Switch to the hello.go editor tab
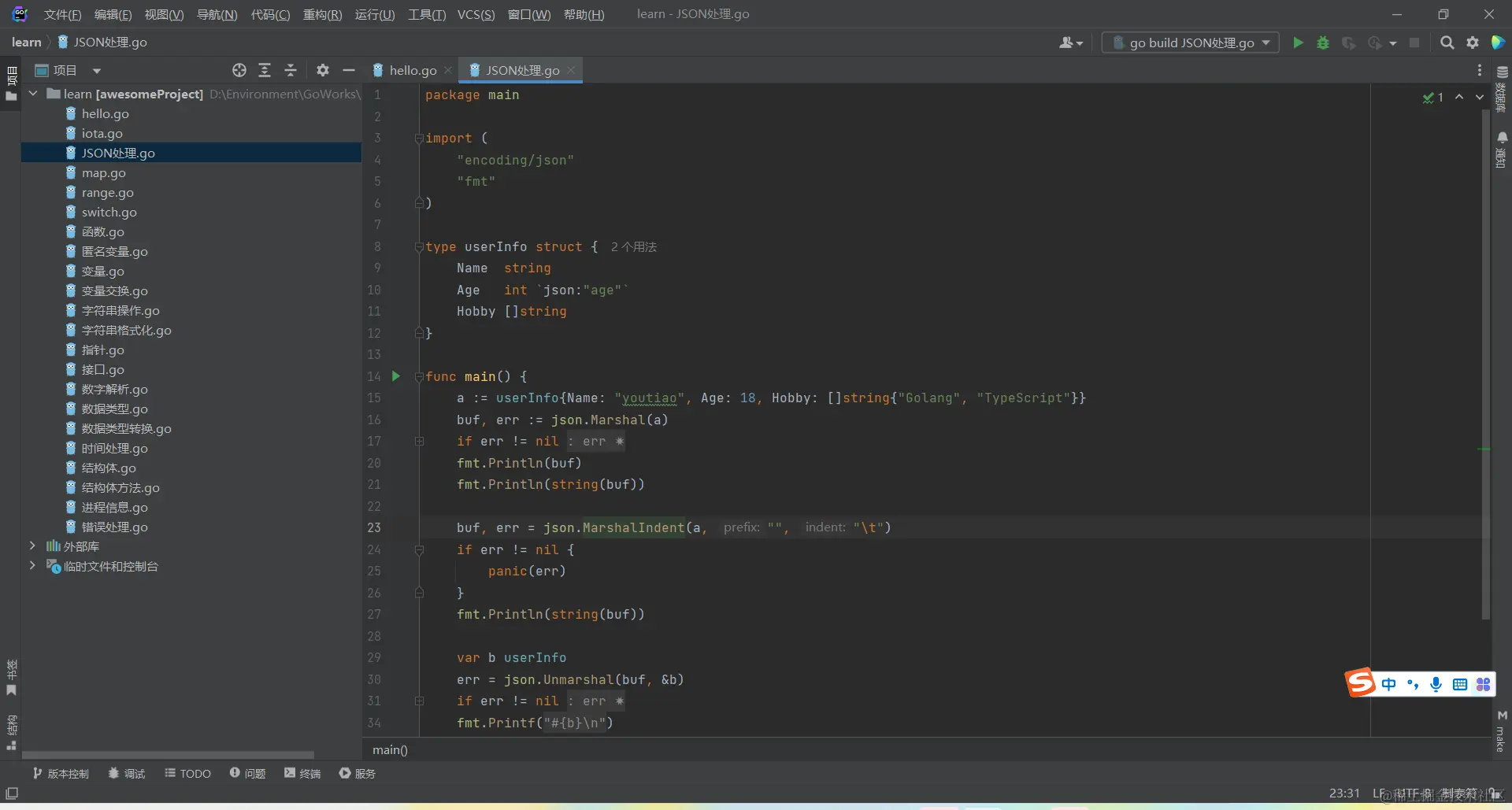Image resolution: width=1512 pixels, height=810 pixels. pyautogui.click(x=412, y=70)
